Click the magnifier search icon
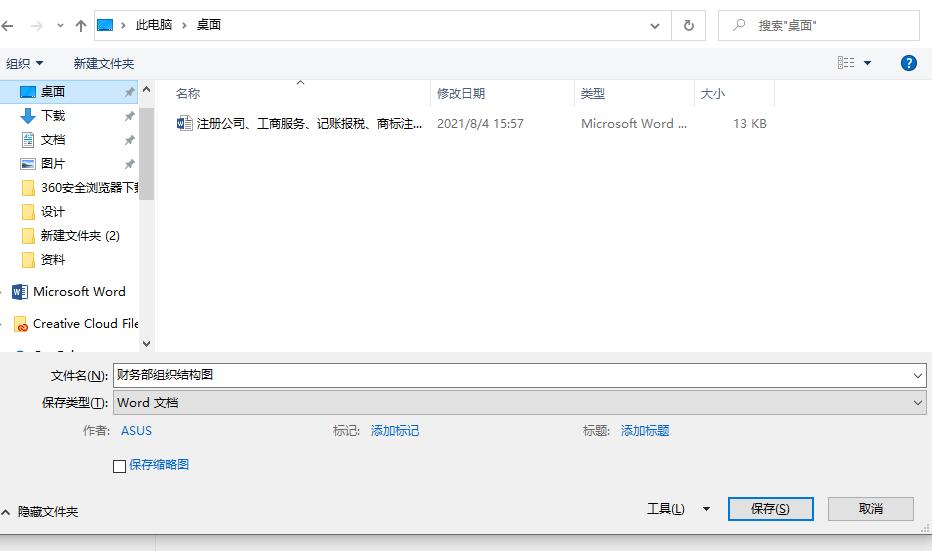Screen dimensions: 932x551 (739, 25)
